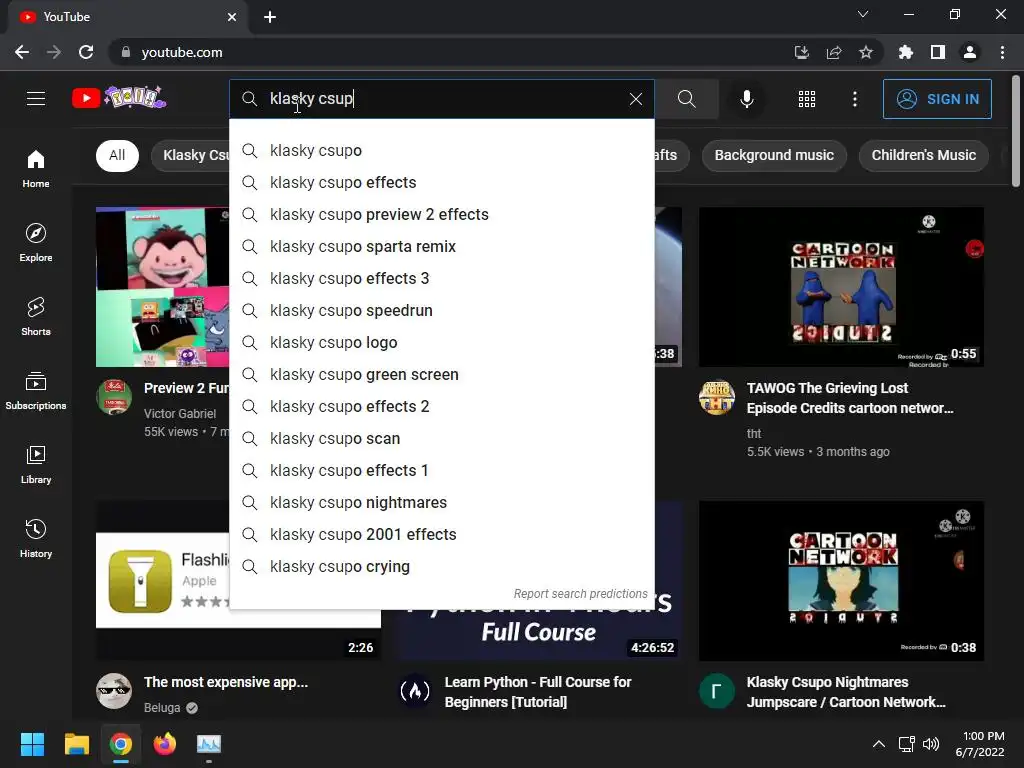
Task: Select 'klasky csupo speedrun' suggestion
Action: click(x=442, y=310)
